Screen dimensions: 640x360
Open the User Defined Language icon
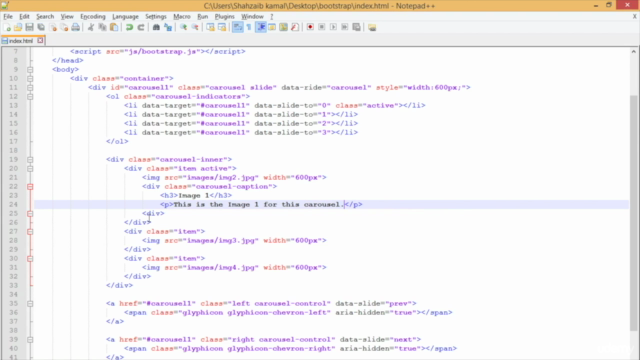click(x=272, y=27)
